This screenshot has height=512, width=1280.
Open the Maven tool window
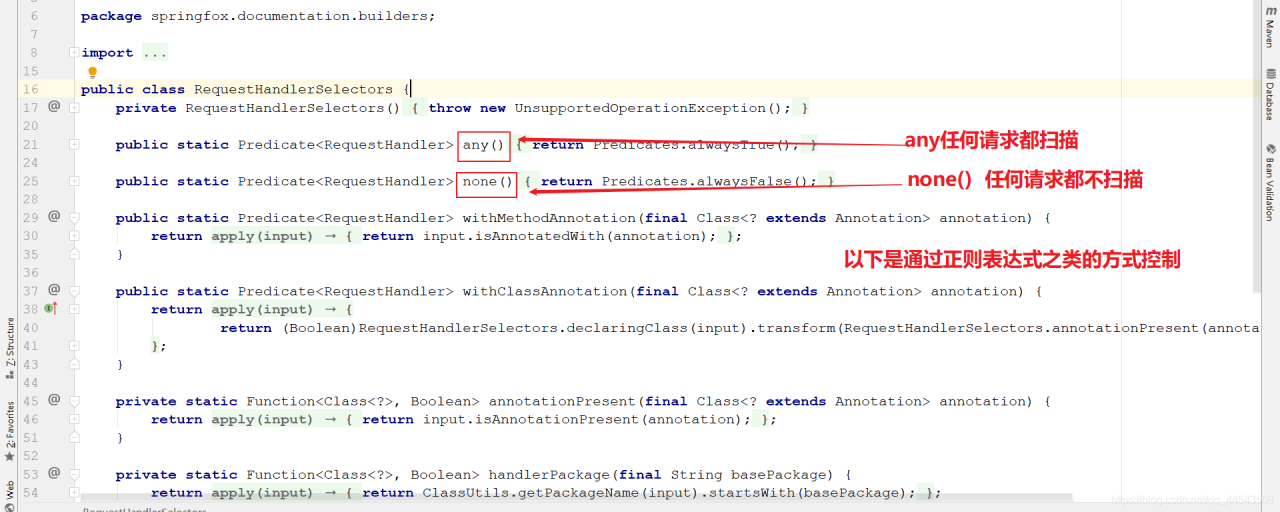coord(1271,27)
